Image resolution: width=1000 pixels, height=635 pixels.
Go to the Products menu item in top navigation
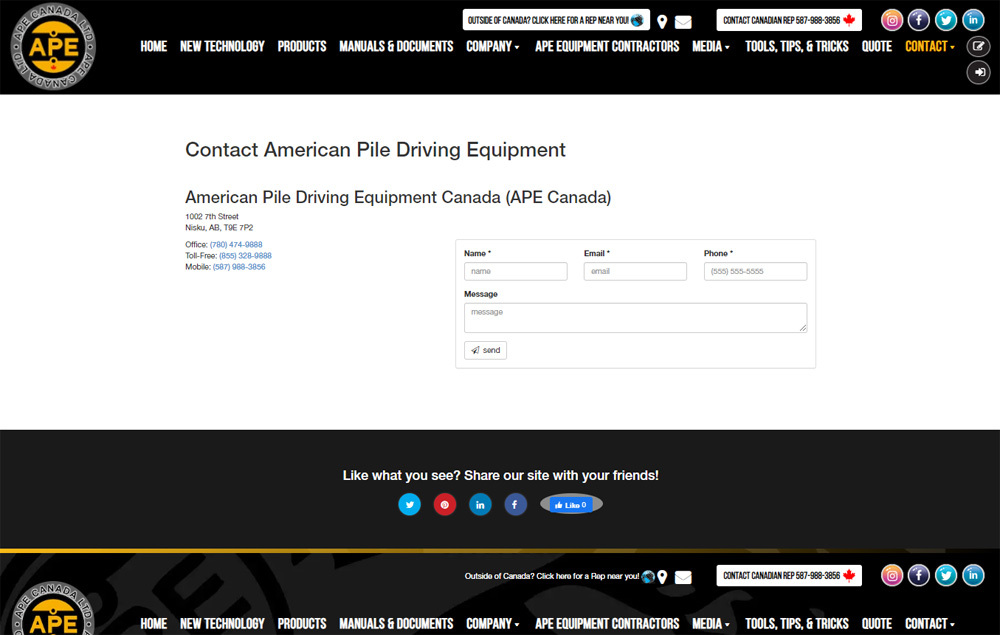click(x=302, y=46)
